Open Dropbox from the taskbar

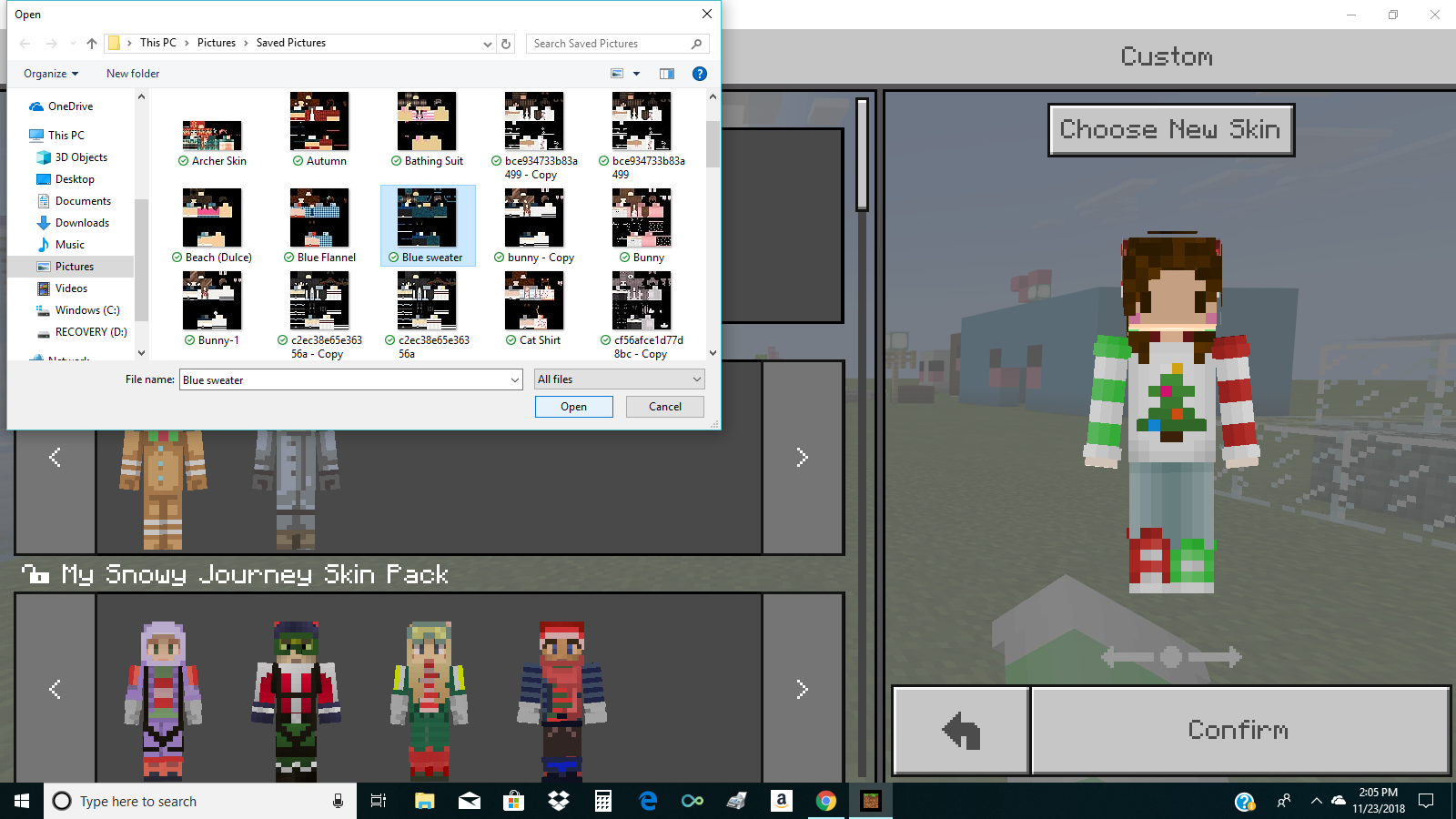tap(559, 801)
